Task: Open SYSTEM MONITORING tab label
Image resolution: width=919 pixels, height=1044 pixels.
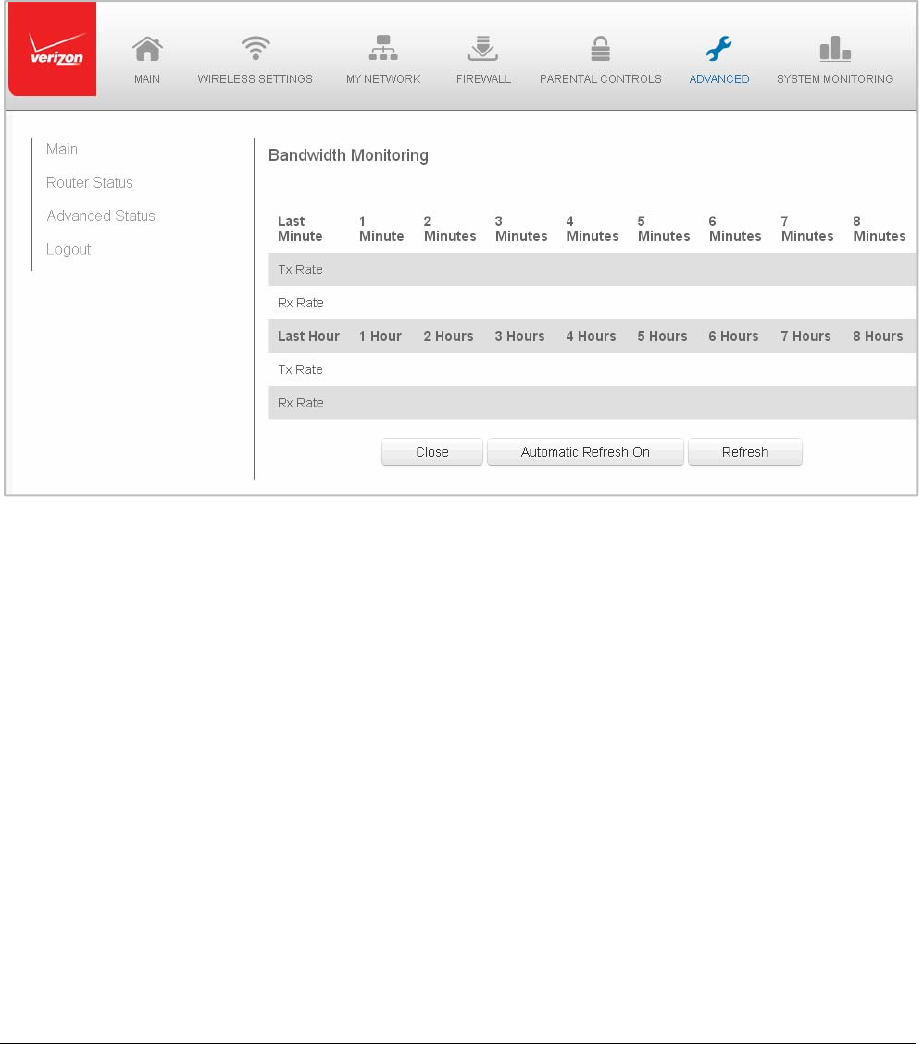Action: [835, 79]
